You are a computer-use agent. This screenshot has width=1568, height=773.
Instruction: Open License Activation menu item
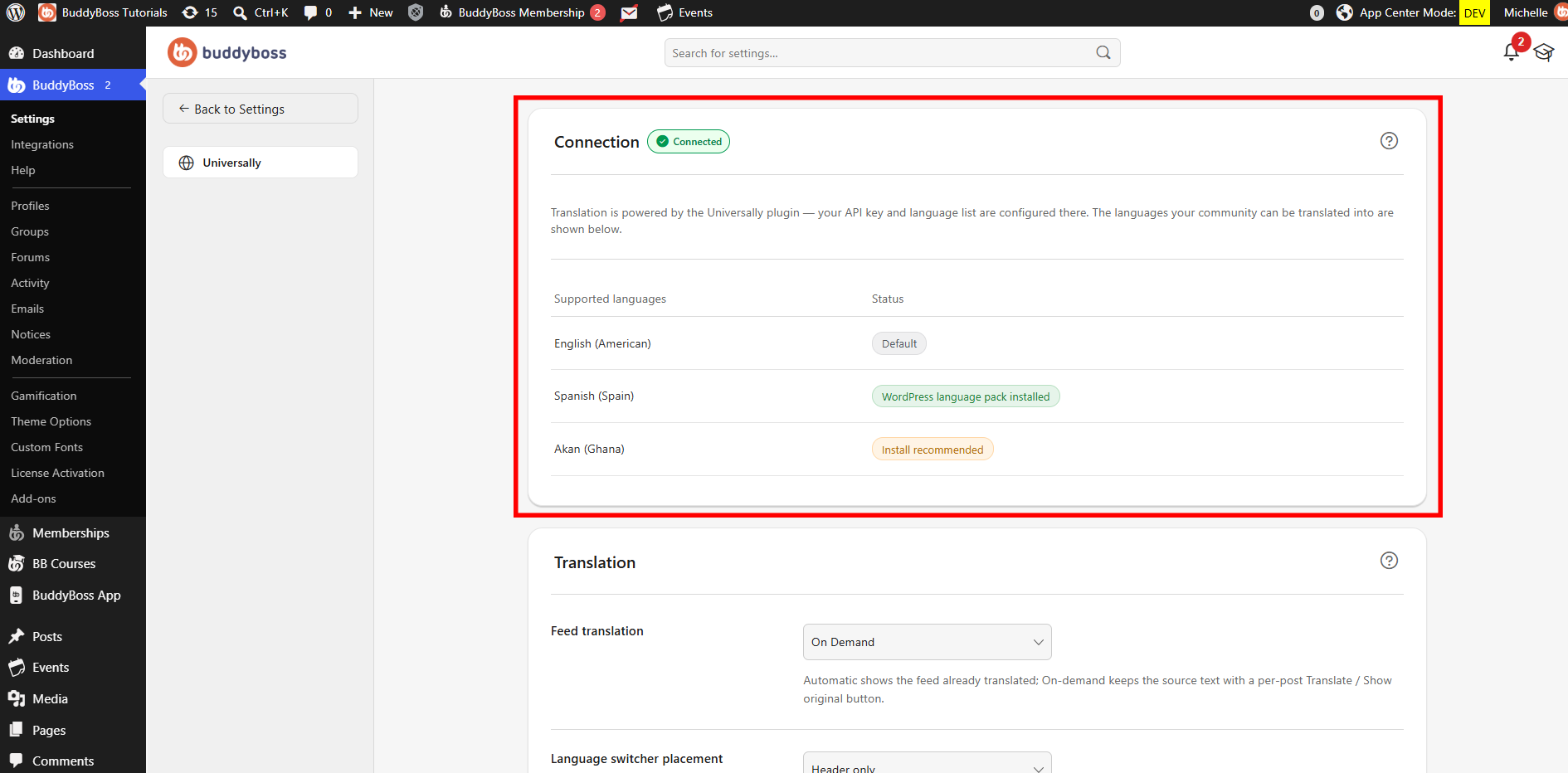tap(57, 473)
